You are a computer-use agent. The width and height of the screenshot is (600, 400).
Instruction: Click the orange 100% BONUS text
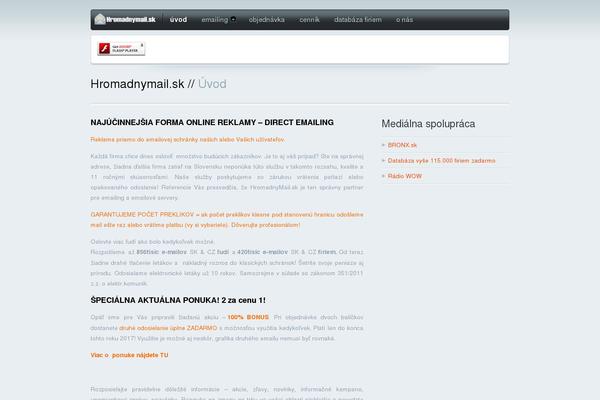(x=248, y=317)
